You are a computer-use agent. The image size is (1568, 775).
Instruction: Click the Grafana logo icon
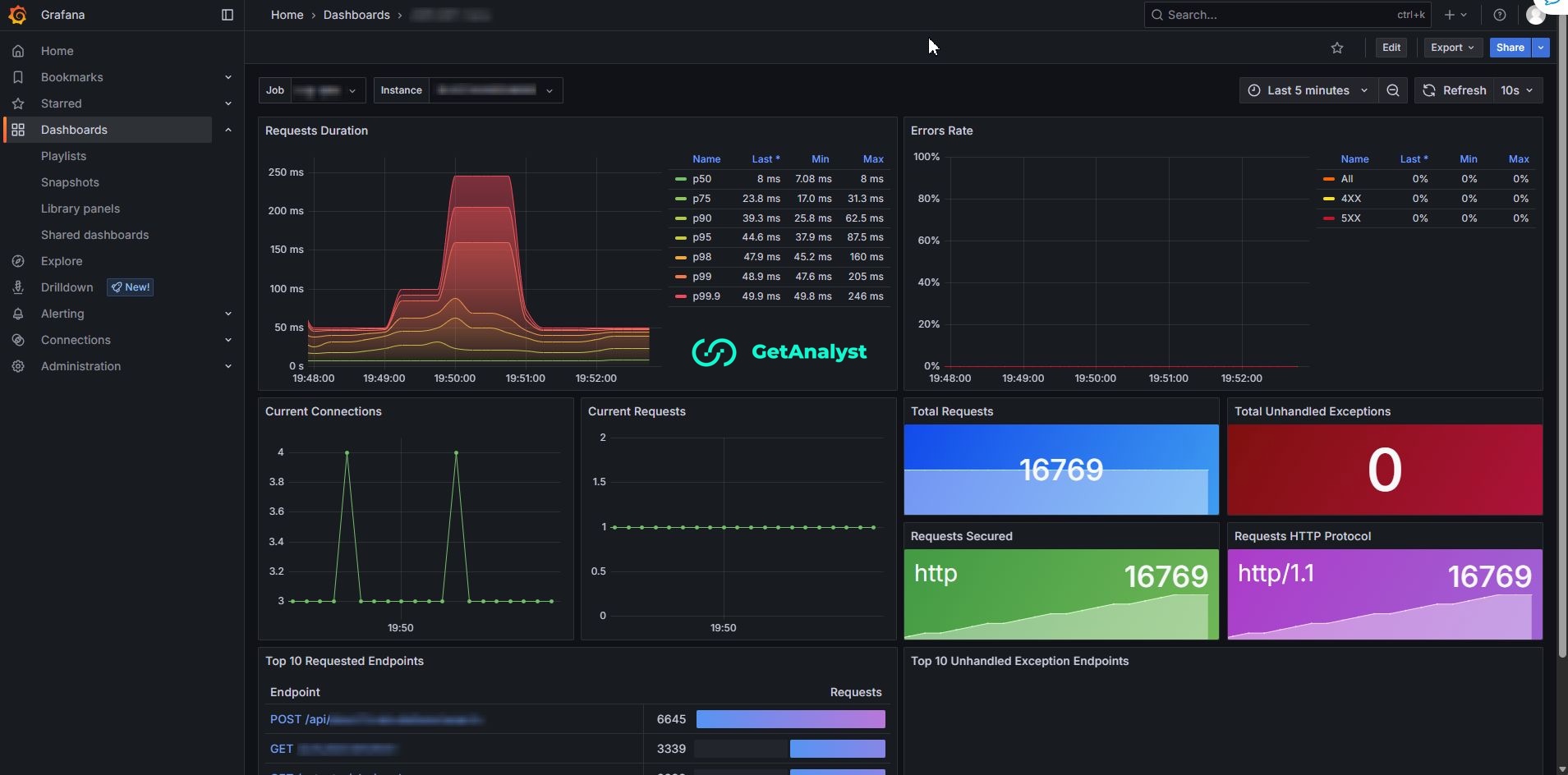pos(17,15)
